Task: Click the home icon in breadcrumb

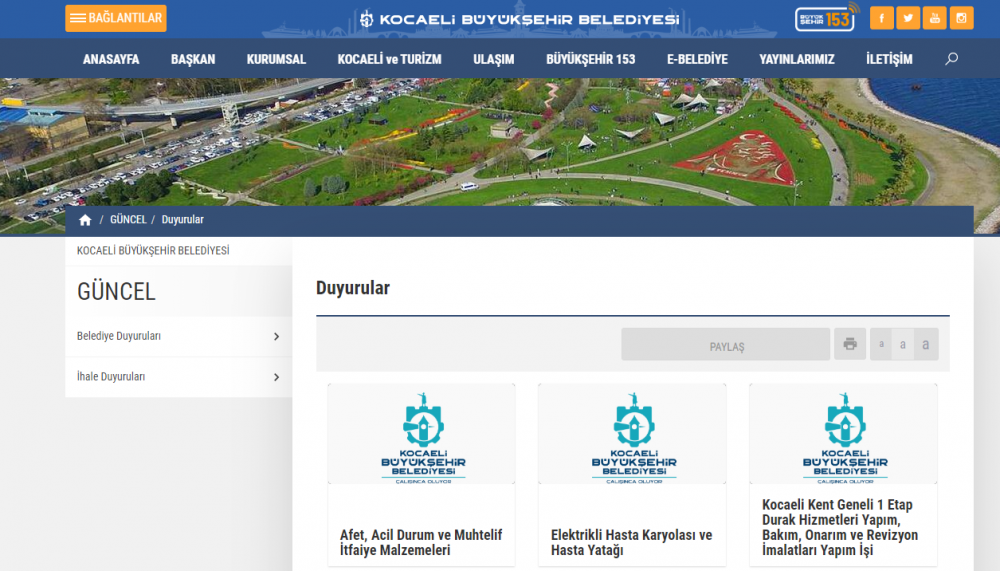Action: point(85,220)
